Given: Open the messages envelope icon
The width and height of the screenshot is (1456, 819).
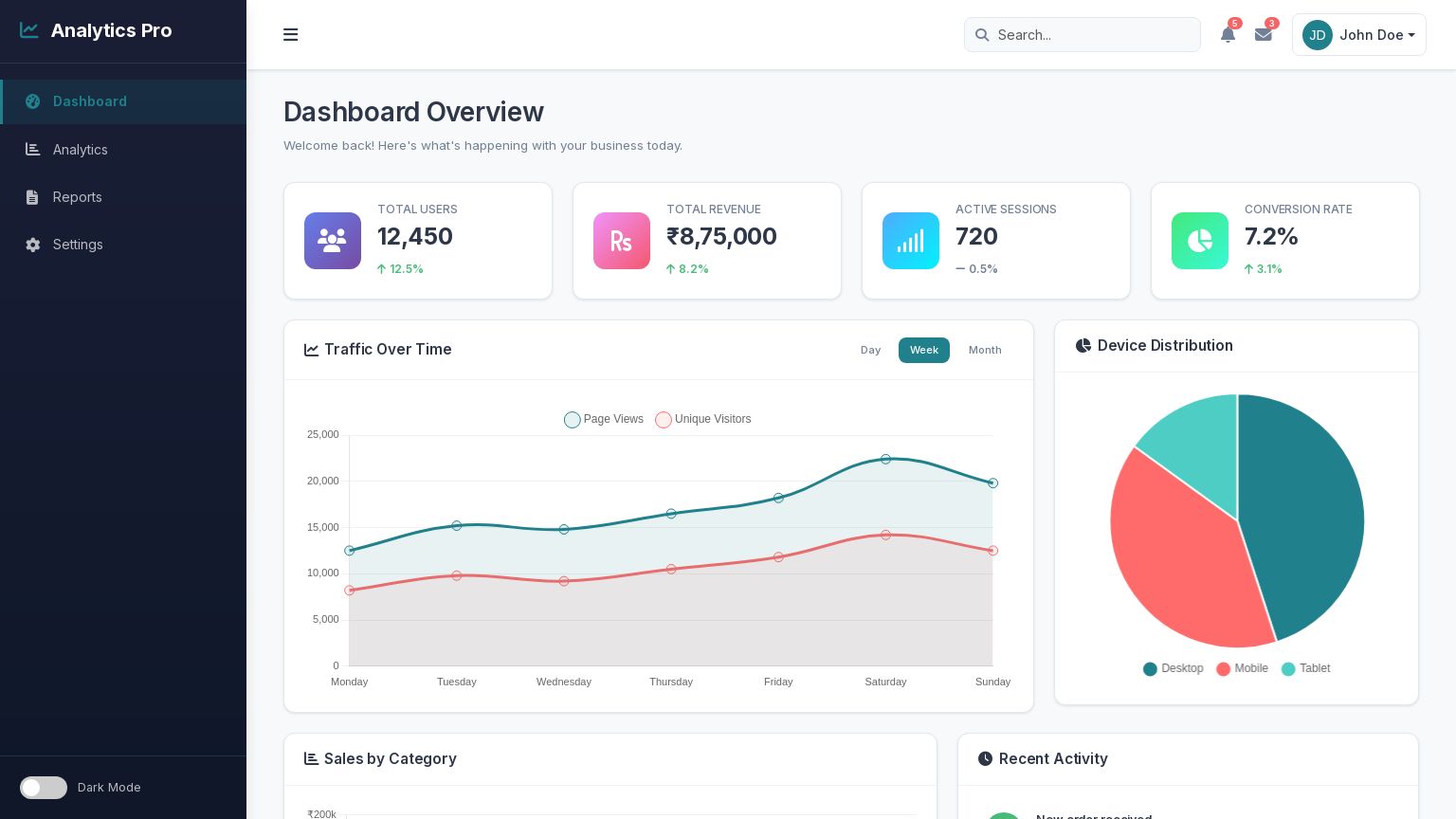Looking at the screenshot, I should pos(1263,35).
